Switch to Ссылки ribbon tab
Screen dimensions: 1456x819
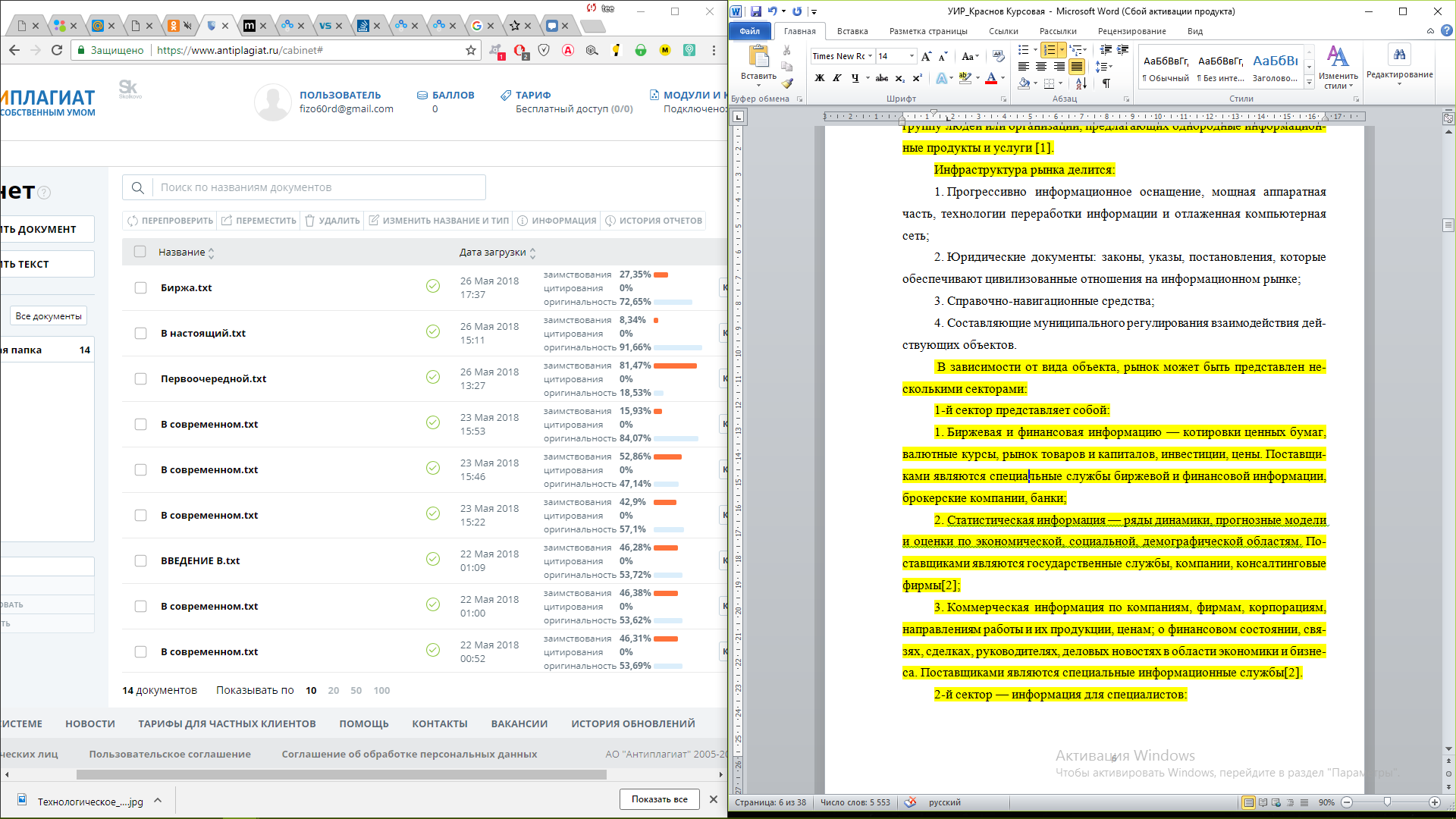pyautogui.click(x=1003, y=31)
